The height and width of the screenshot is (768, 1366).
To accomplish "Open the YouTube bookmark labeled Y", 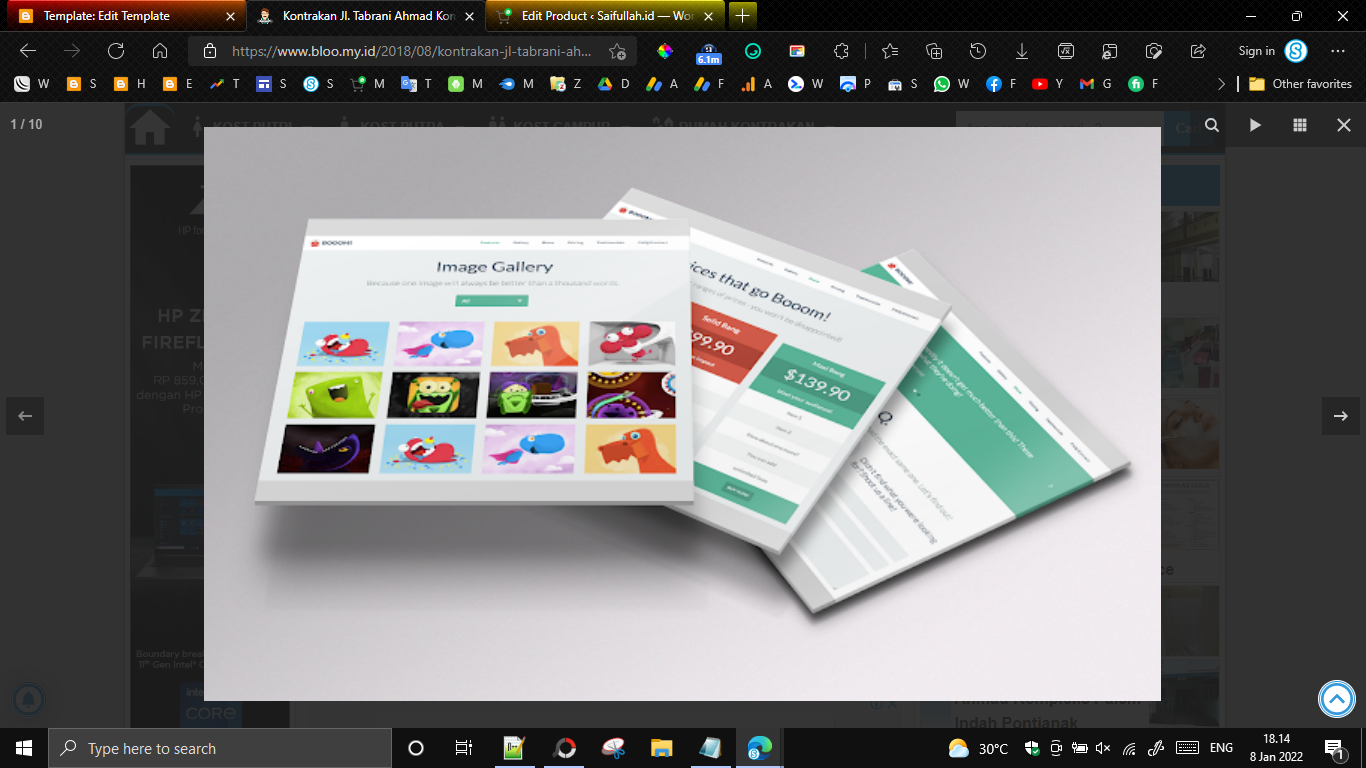I will coord(1047,84).
